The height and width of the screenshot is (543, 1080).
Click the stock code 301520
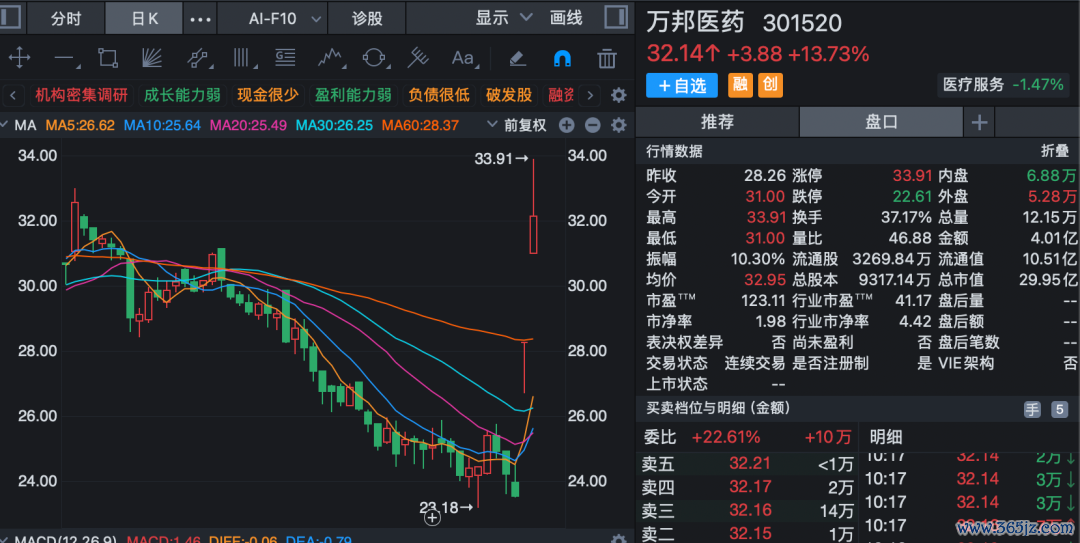click(x=802, y=23)
